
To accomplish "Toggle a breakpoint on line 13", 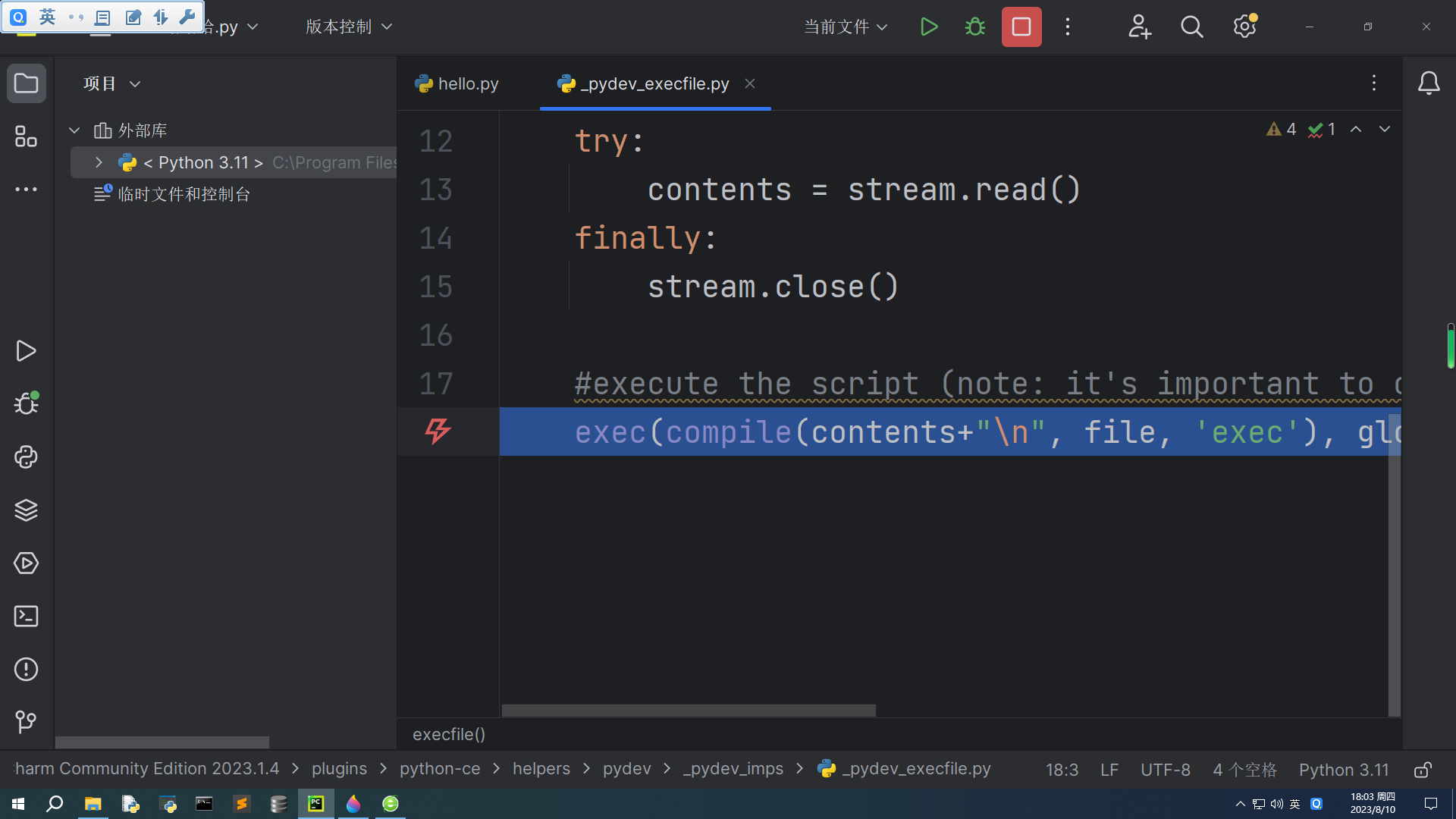I will pyautogui.click(x=436, y=190).
